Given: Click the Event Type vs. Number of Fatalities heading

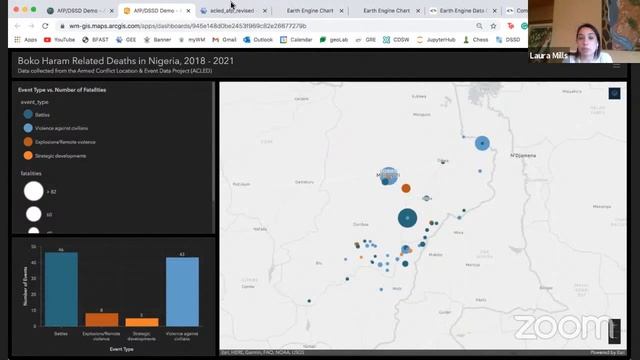Looking at the screenshot, I should (x=62, y=90).
